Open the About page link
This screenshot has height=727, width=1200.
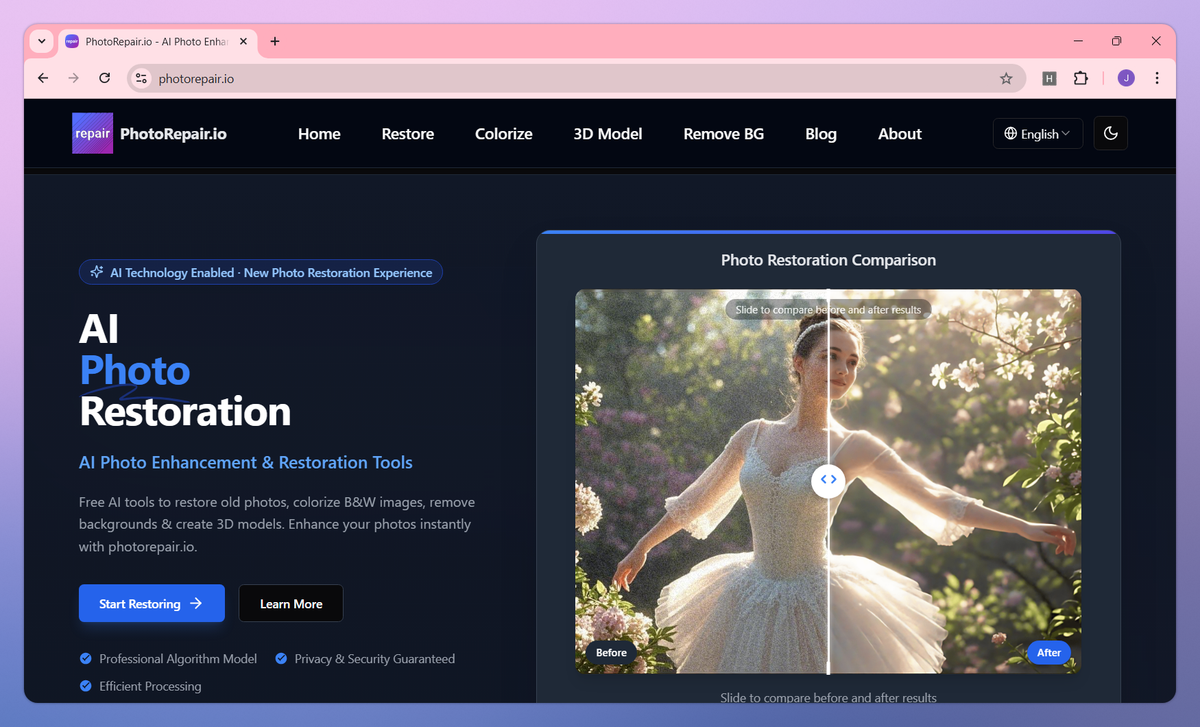pos(900,134)
